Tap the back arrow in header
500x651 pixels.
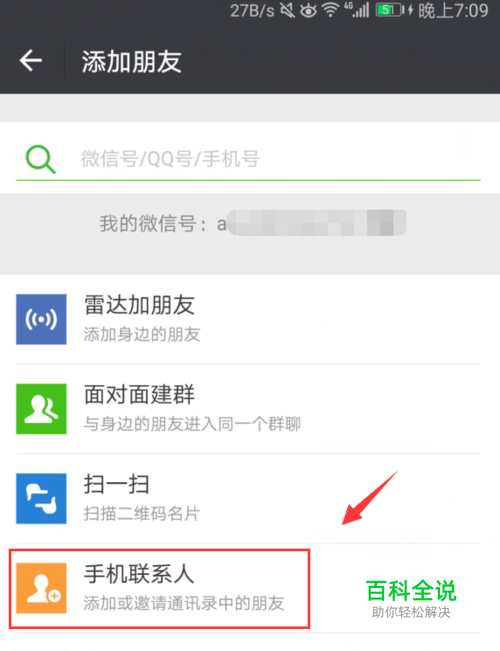click(31, 61)
